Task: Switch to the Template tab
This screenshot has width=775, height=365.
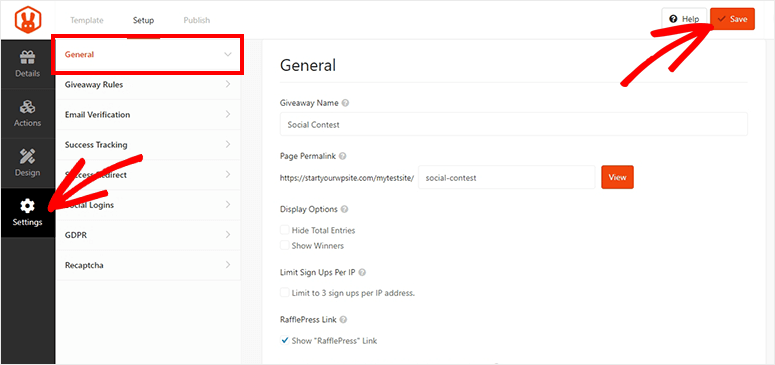Action: (x=86, y=20)
